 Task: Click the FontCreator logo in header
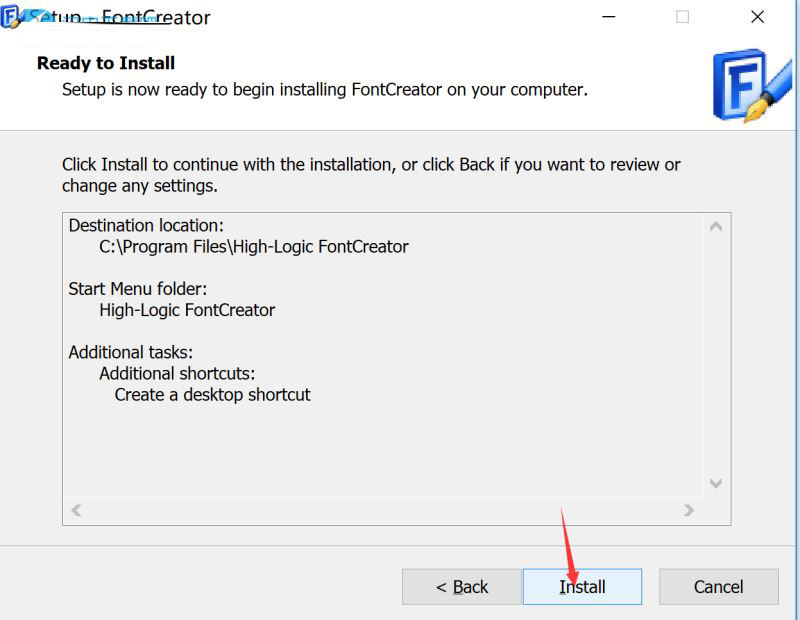(752, 86)
